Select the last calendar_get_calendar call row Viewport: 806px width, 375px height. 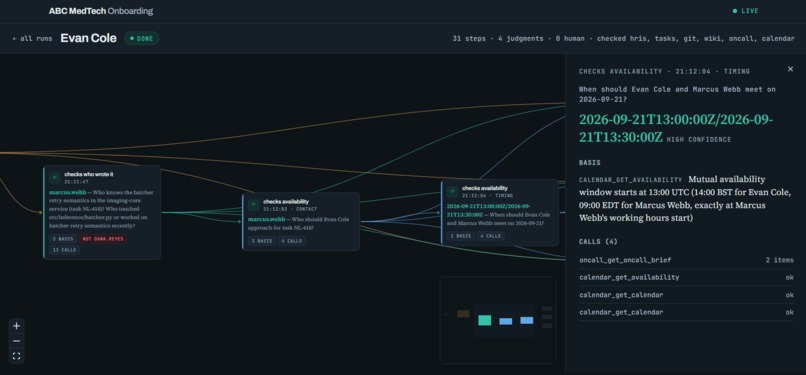pyautogui.click(x=686, y=312)
